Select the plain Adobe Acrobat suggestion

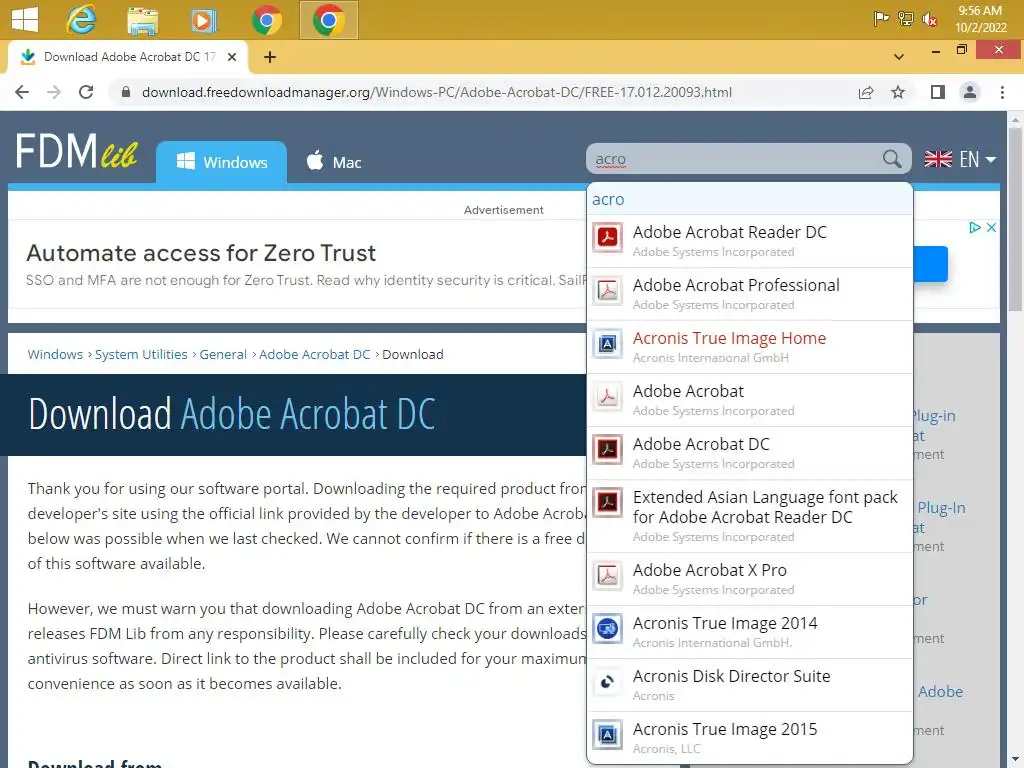pos(750,400)
